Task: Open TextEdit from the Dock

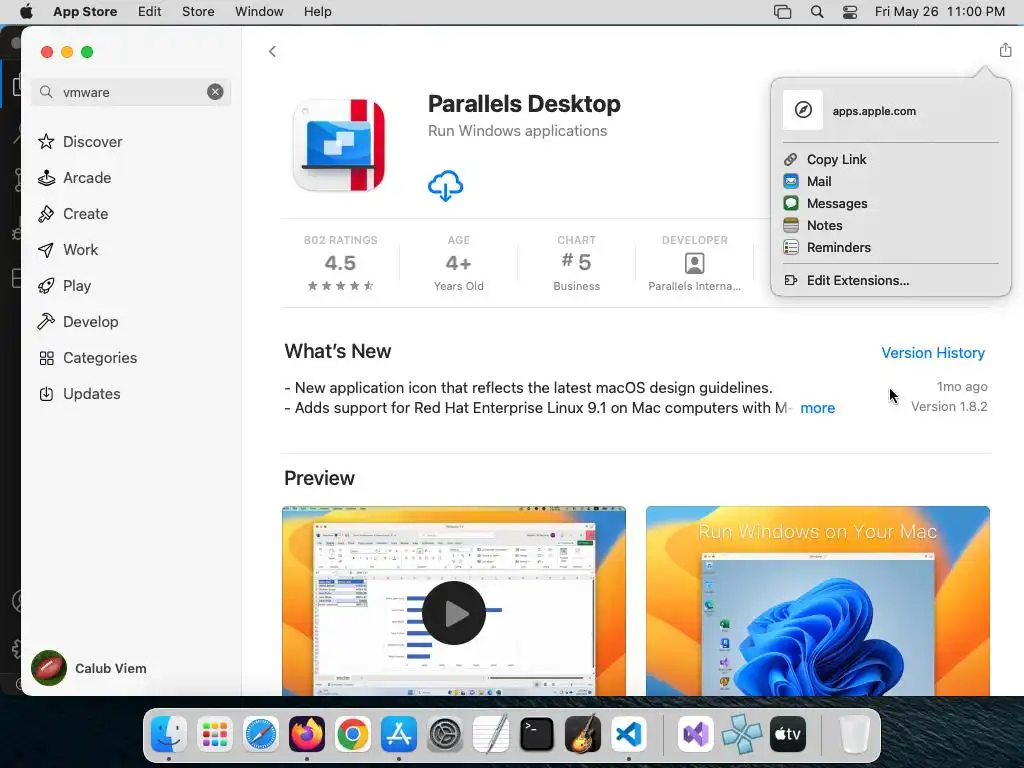Action: tap(490, 734)
